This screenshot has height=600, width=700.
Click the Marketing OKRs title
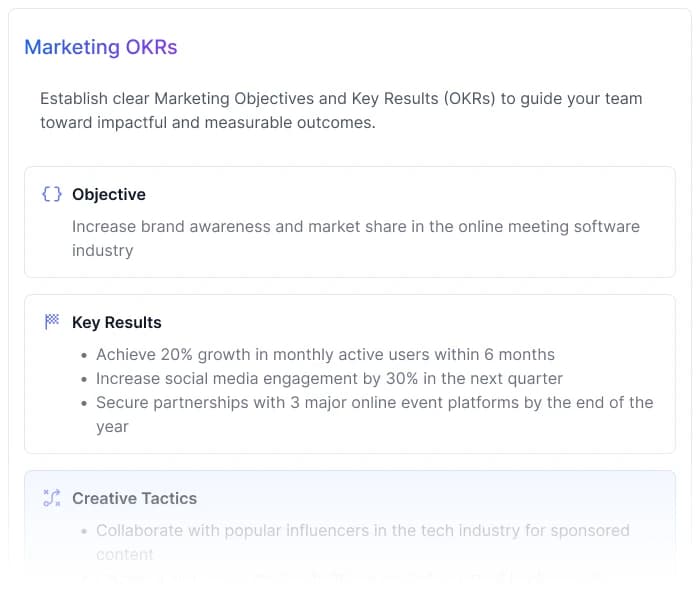(100, 47)
